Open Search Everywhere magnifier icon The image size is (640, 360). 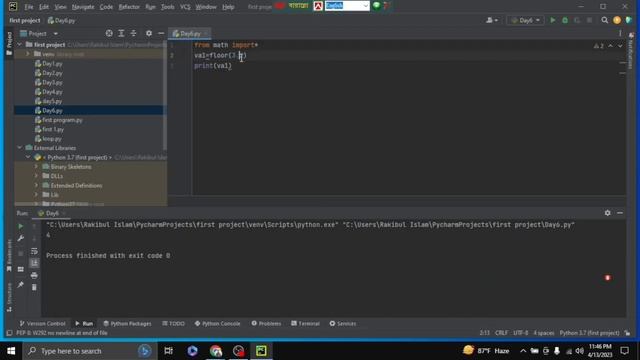click(604, 20)
